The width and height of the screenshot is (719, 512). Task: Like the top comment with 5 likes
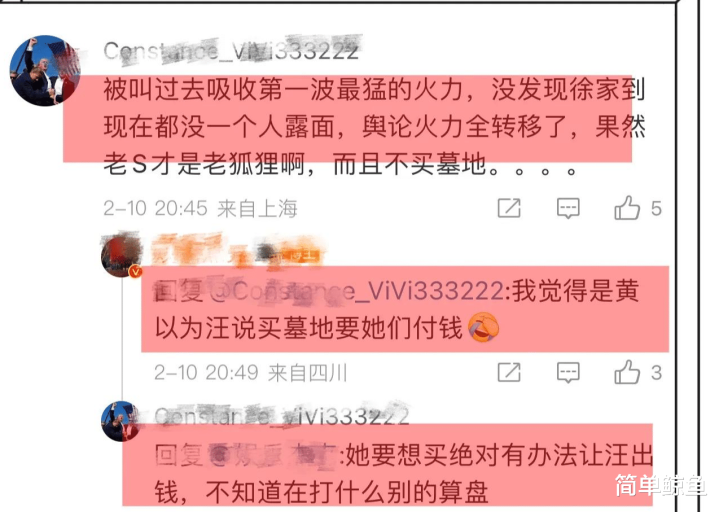click(627, 208)
